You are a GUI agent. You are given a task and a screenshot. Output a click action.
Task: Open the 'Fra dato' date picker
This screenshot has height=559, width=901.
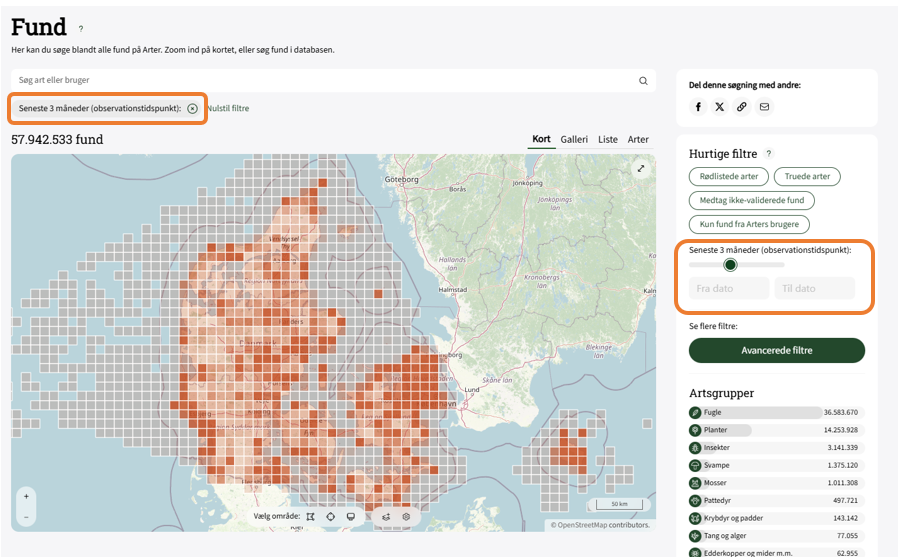pos(729,288)
